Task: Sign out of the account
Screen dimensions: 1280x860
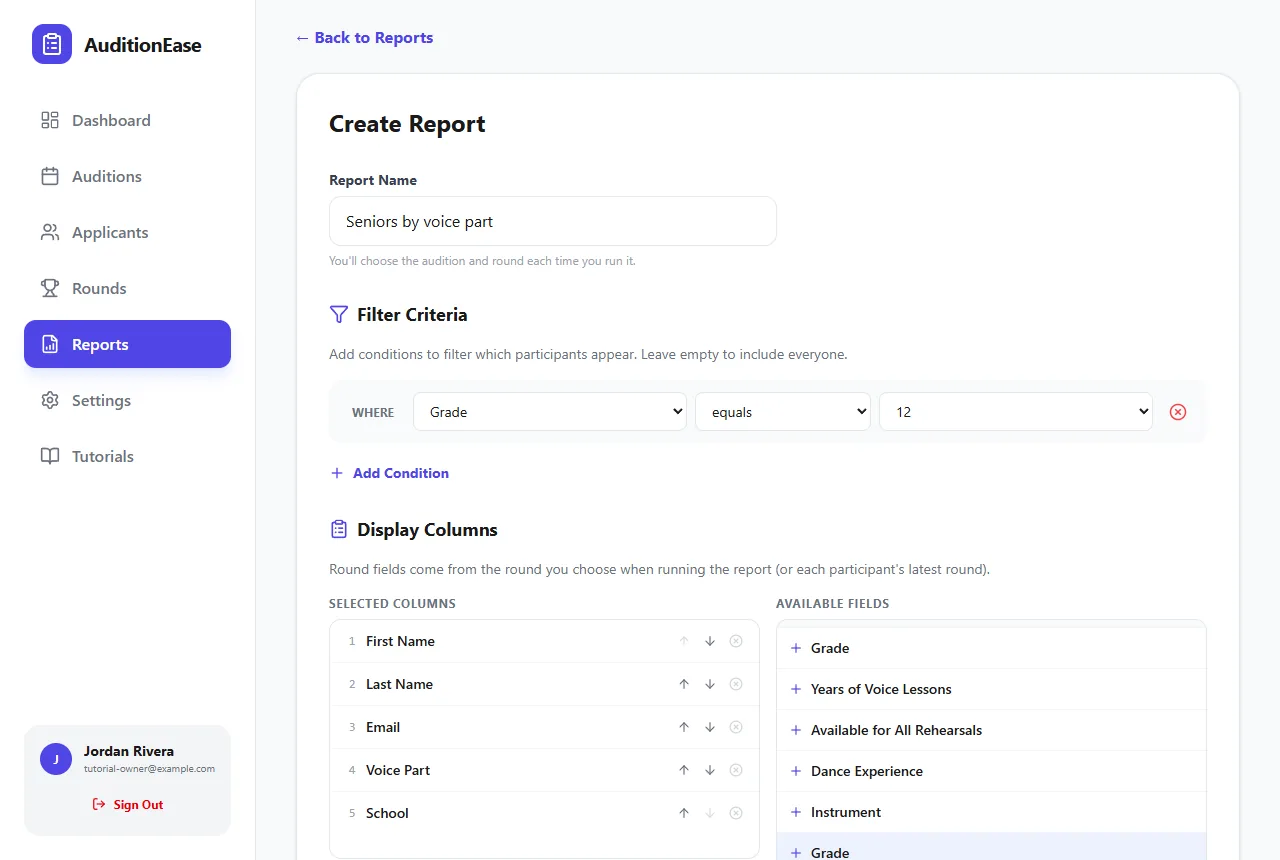Action: (x=127, y=804)
